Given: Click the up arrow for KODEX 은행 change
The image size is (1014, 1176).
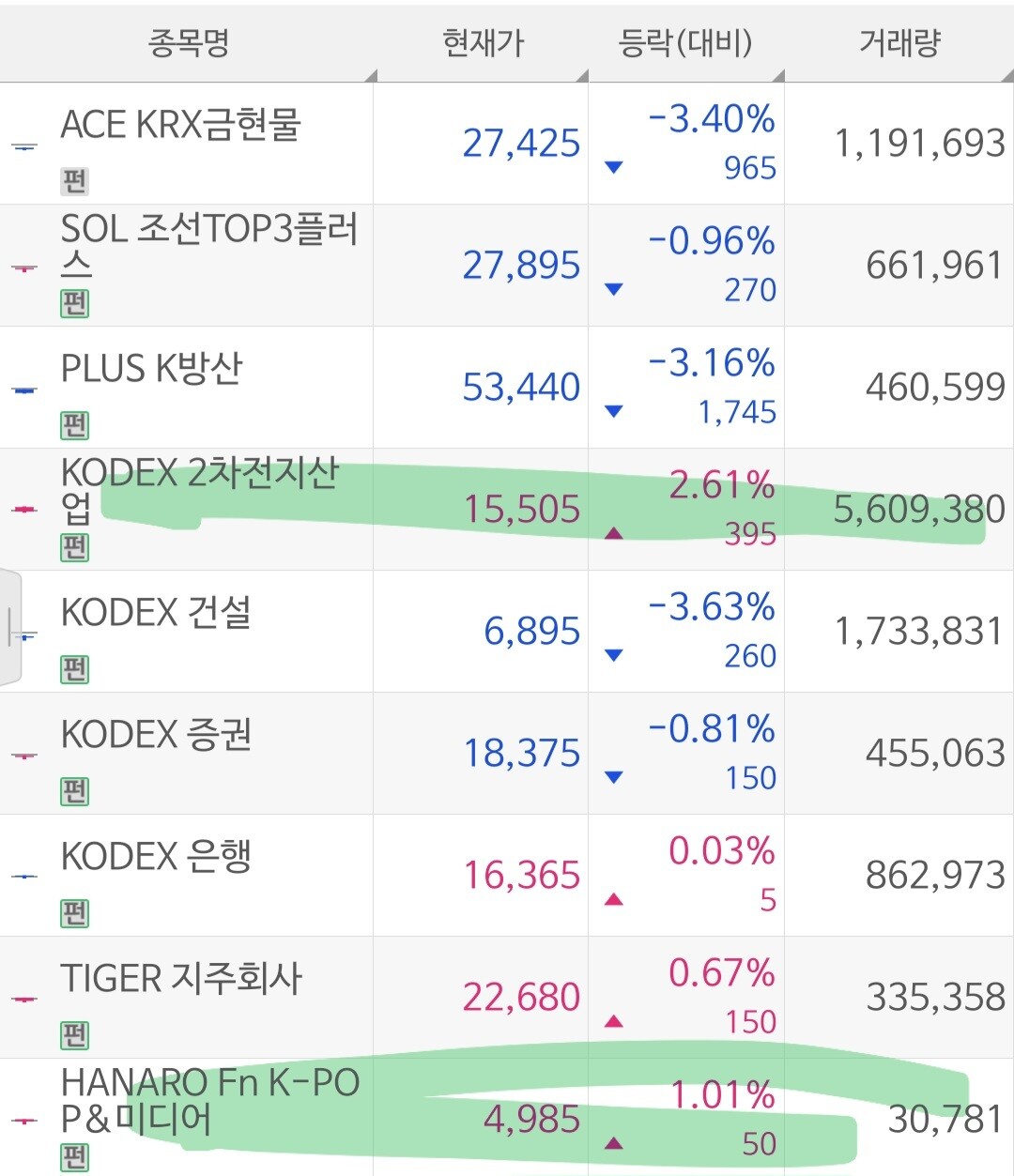Looking at the screenshot, I should (614, 899).
